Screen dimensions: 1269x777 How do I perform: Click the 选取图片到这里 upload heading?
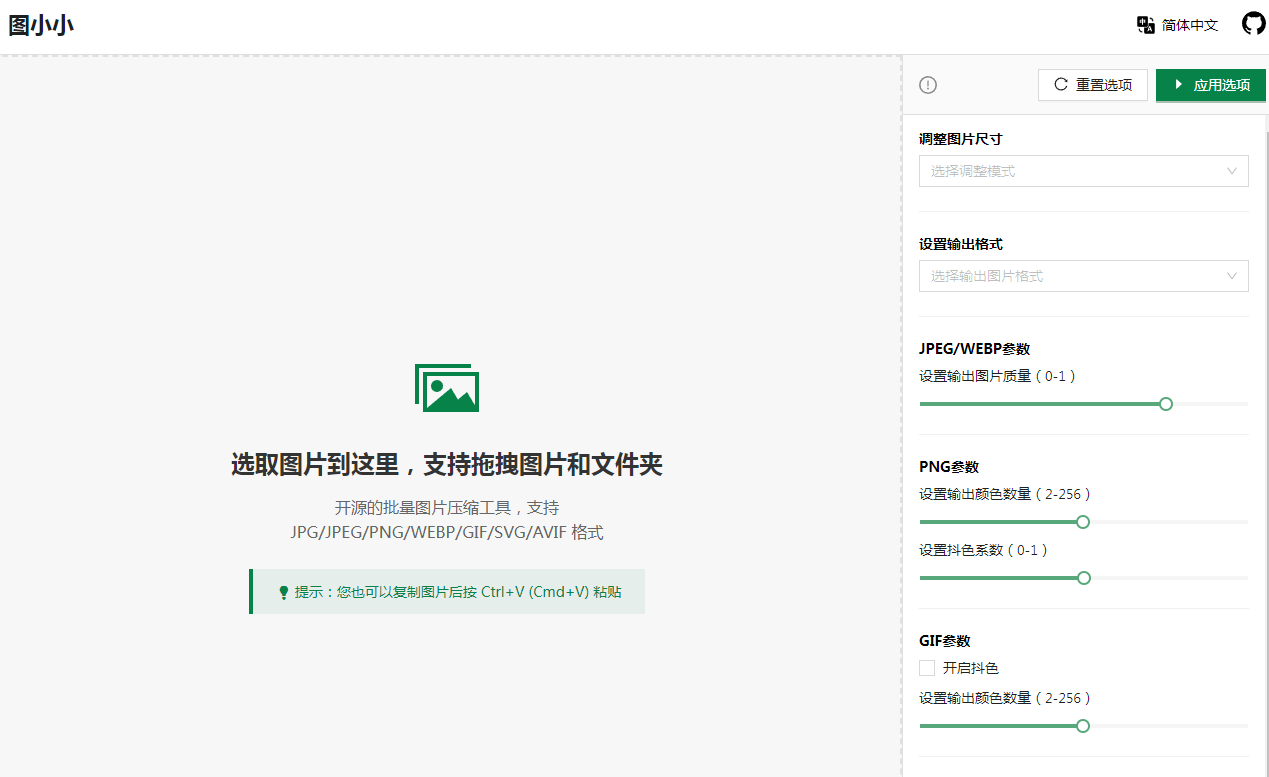tap(447, 465)
